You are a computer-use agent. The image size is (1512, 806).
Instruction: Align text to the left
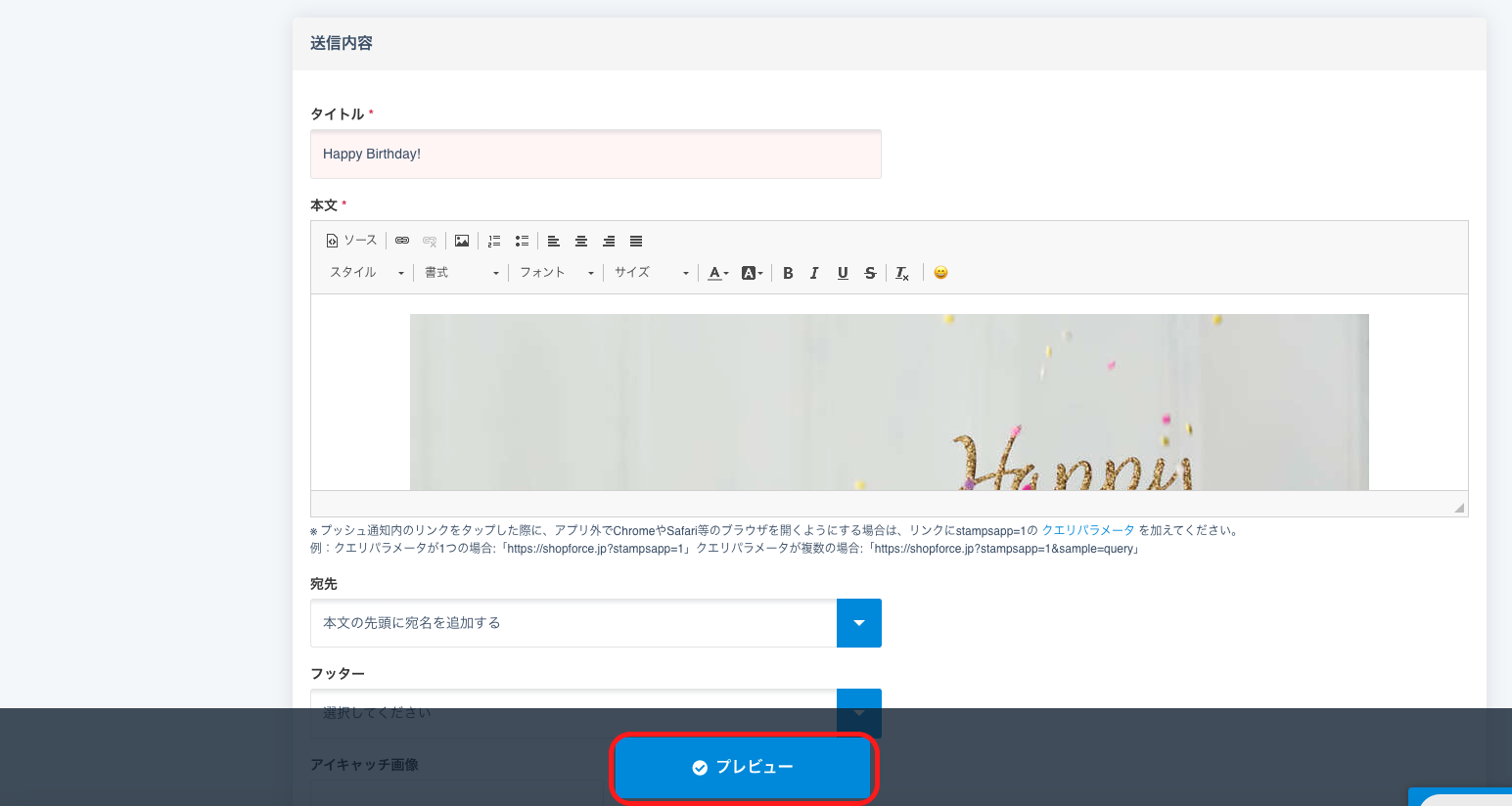pyautogui.click(x=554, y=241)
